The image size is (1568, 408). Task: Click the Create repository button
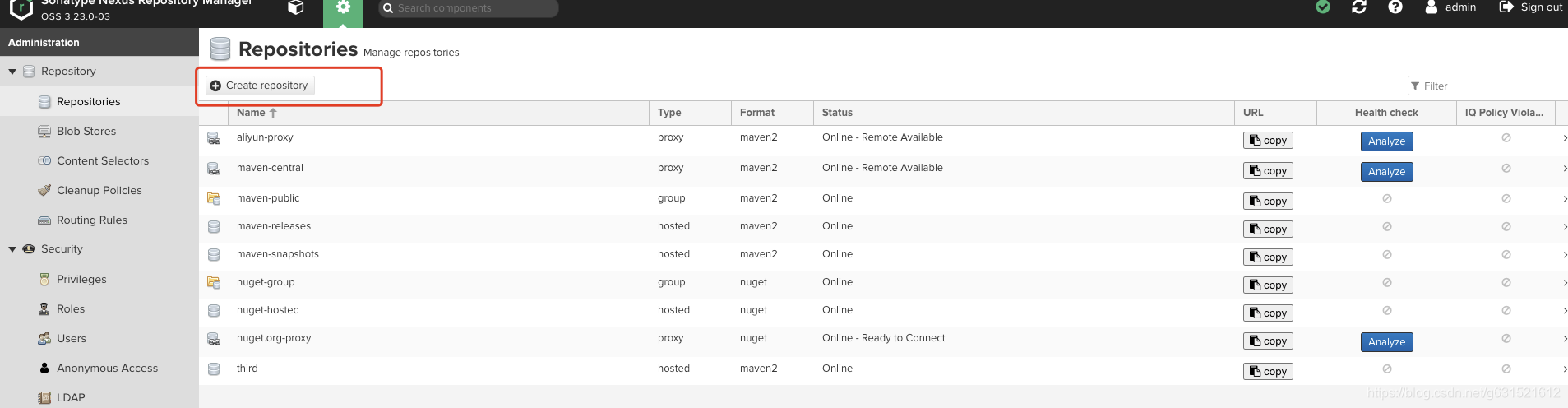tap(260, 86)
